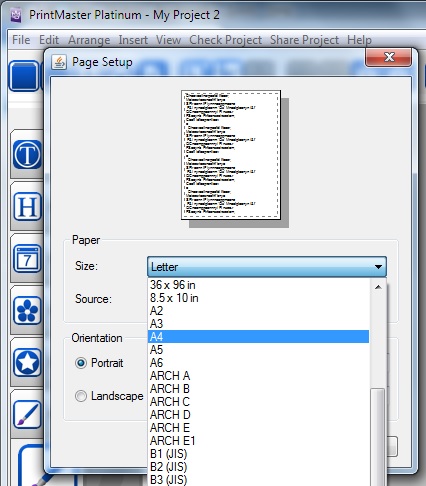This screenshot has width=426, height=486.
Task: Click the page preview thumbnail
Action: (231, 155)
